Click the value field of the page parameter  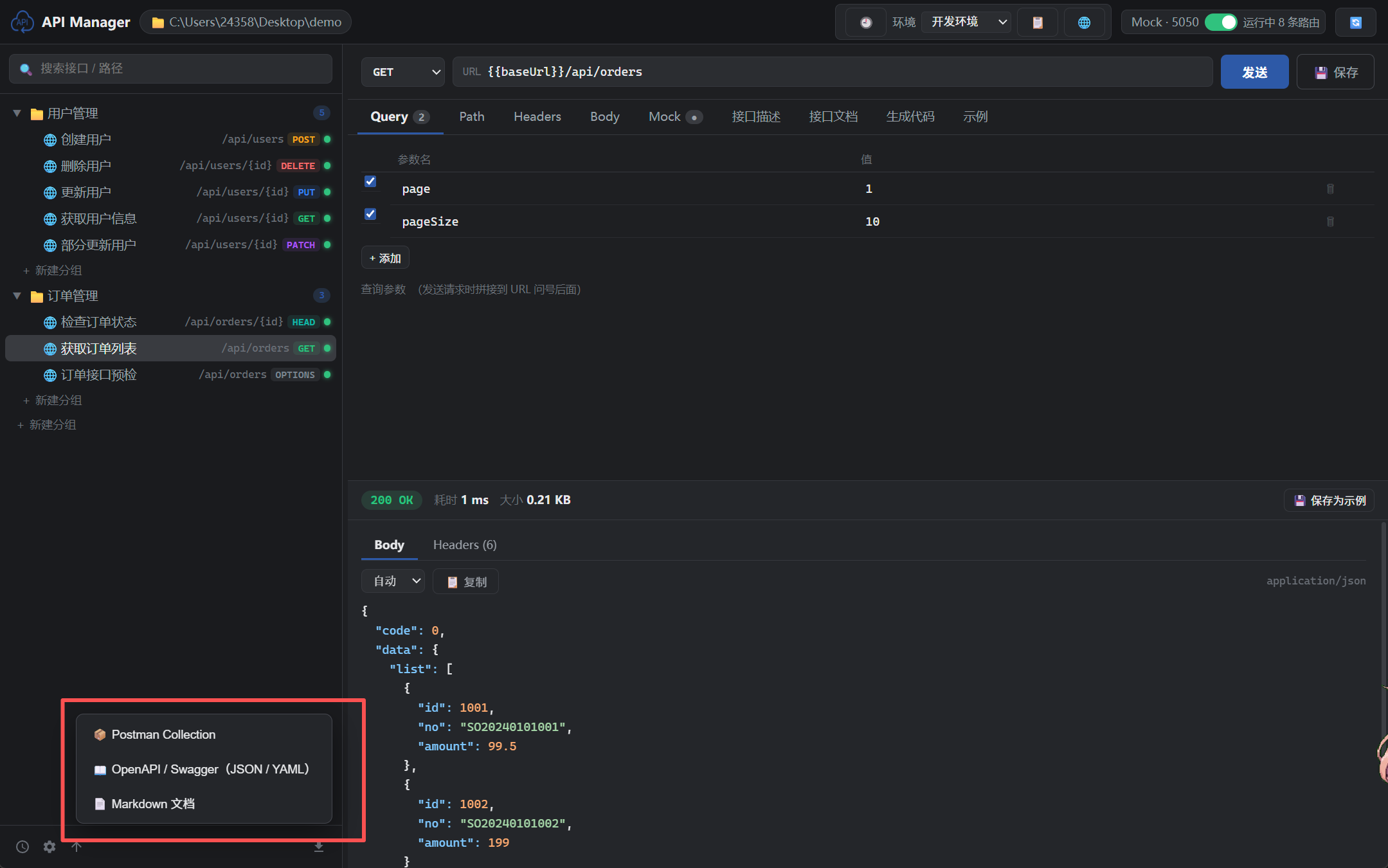1086,189
